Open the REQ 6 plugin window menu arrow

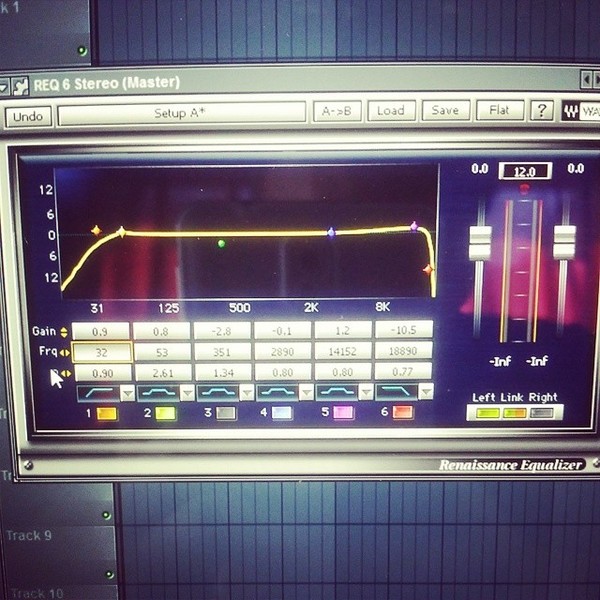(x=4, y=87)
